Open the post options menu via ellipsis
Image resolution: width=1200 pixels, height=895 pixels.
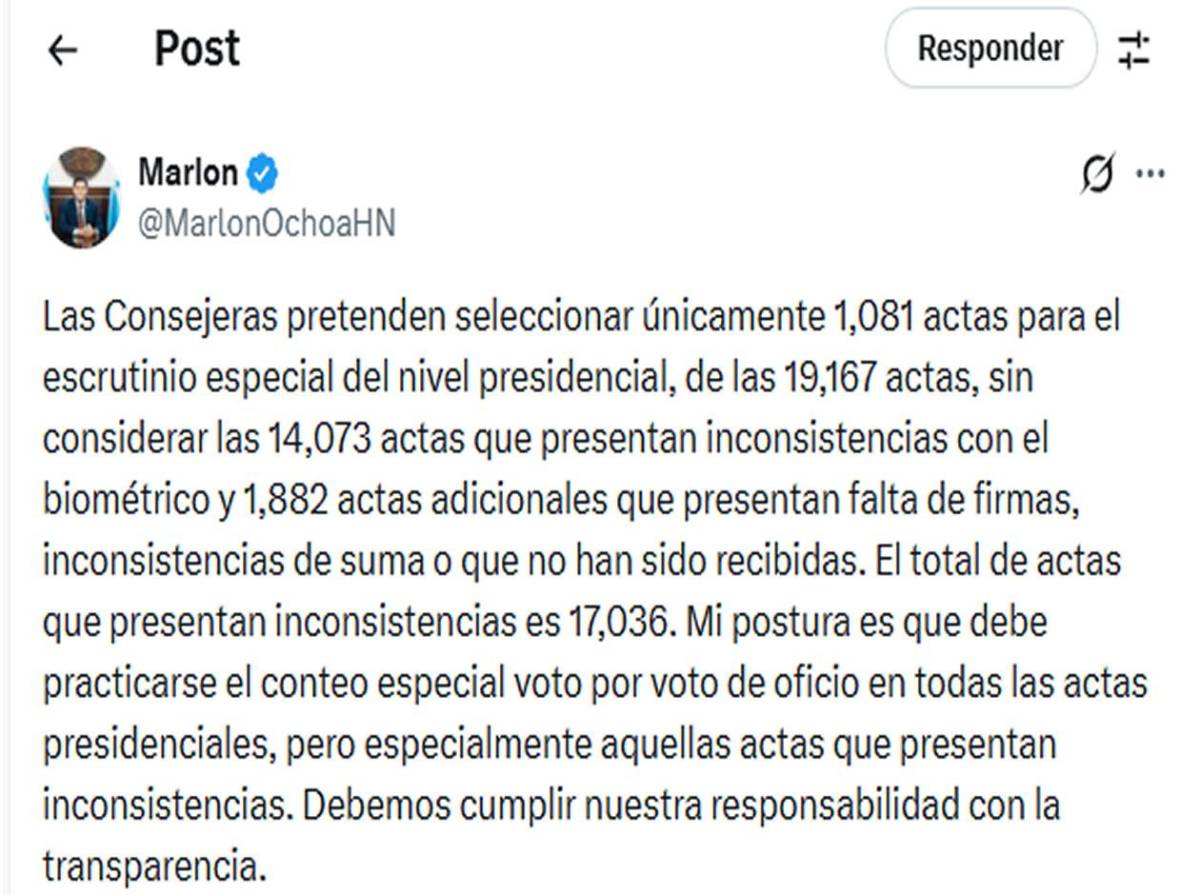coord(1149,172)
